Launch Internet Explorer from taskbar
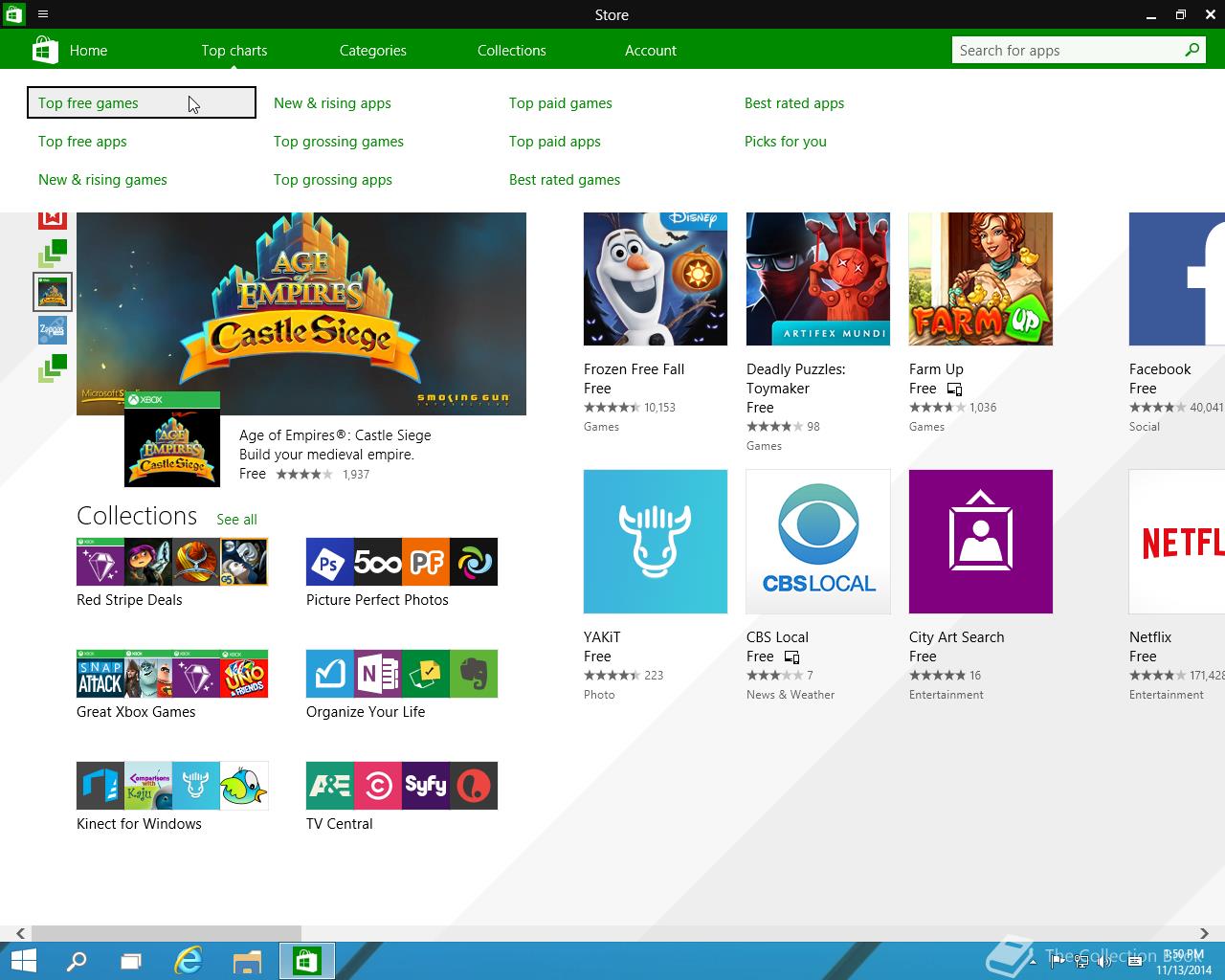Image resolution: width=1225 pixels, height=980 pixels. coord(189,961)
